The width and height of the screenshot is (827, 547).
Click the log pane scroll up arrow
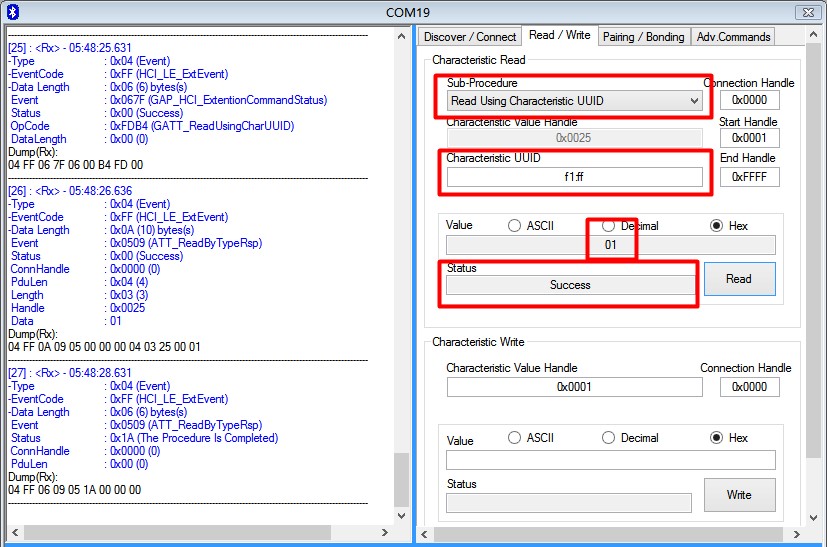pyautogui.click(x=401, y=36)
